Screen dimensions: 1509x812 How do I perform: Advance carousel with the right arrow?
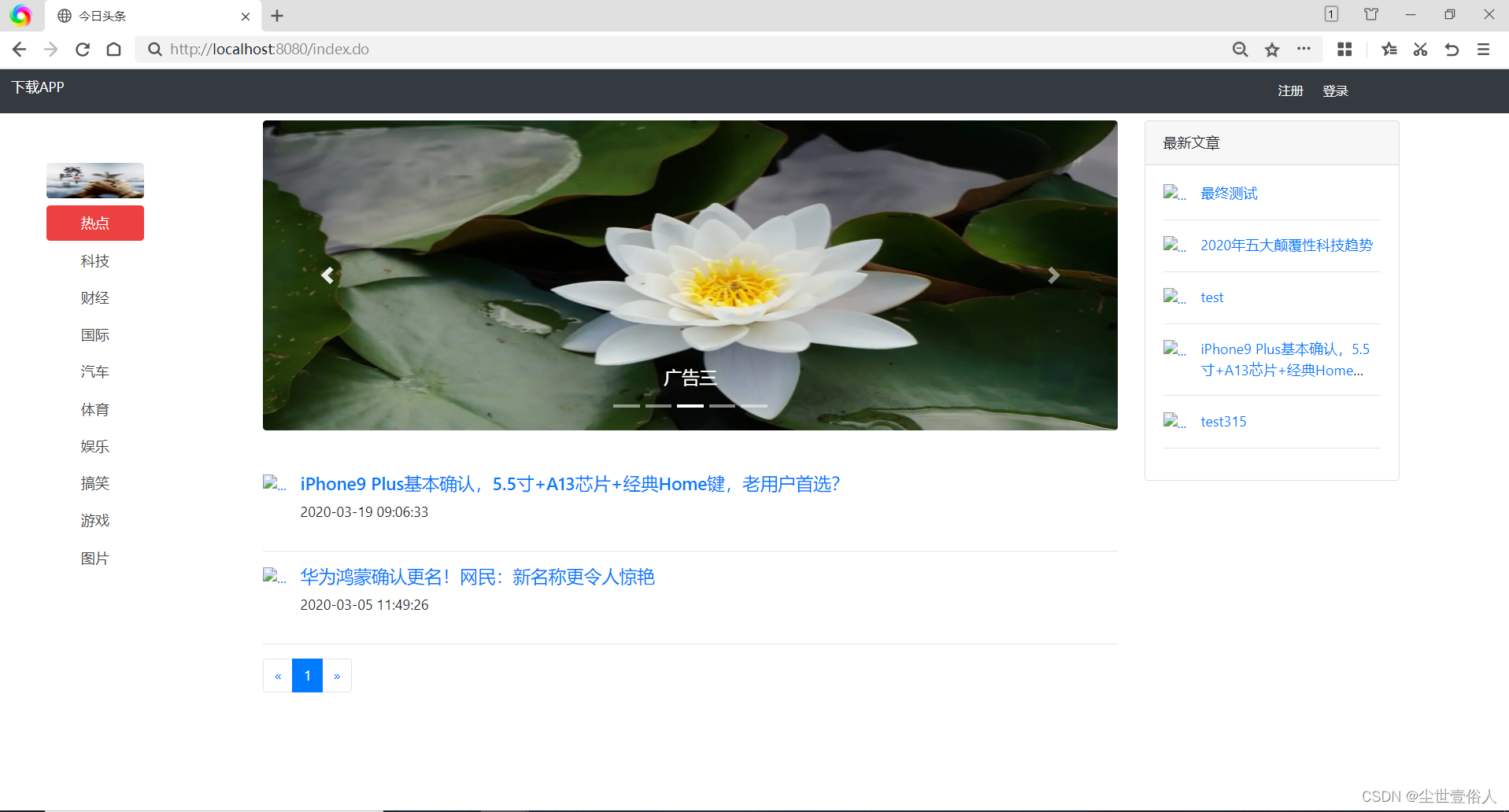point(1054,275)
